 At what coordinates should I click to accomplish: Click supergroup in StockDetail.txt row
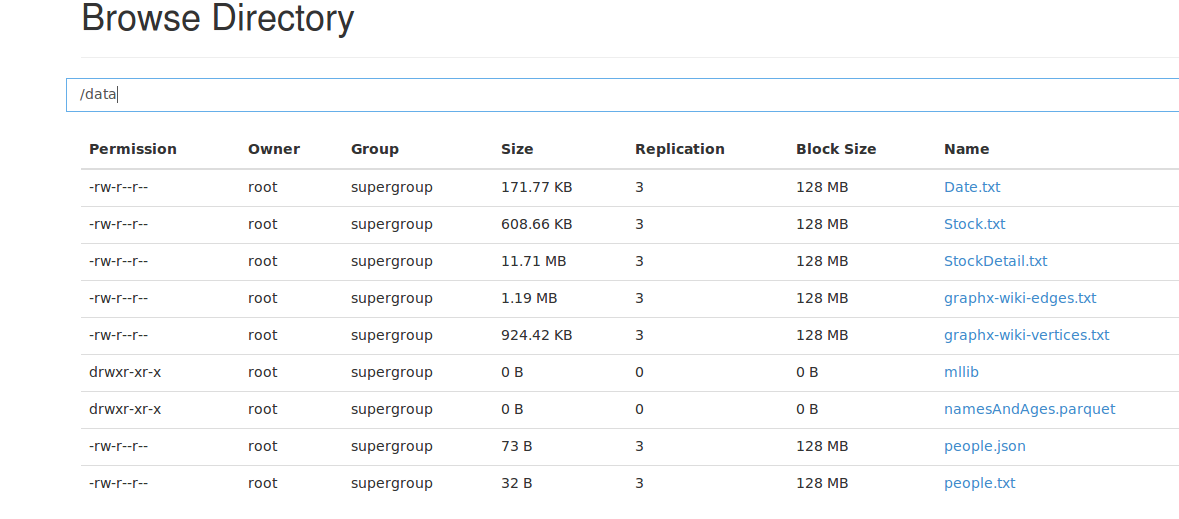[392, 261]
